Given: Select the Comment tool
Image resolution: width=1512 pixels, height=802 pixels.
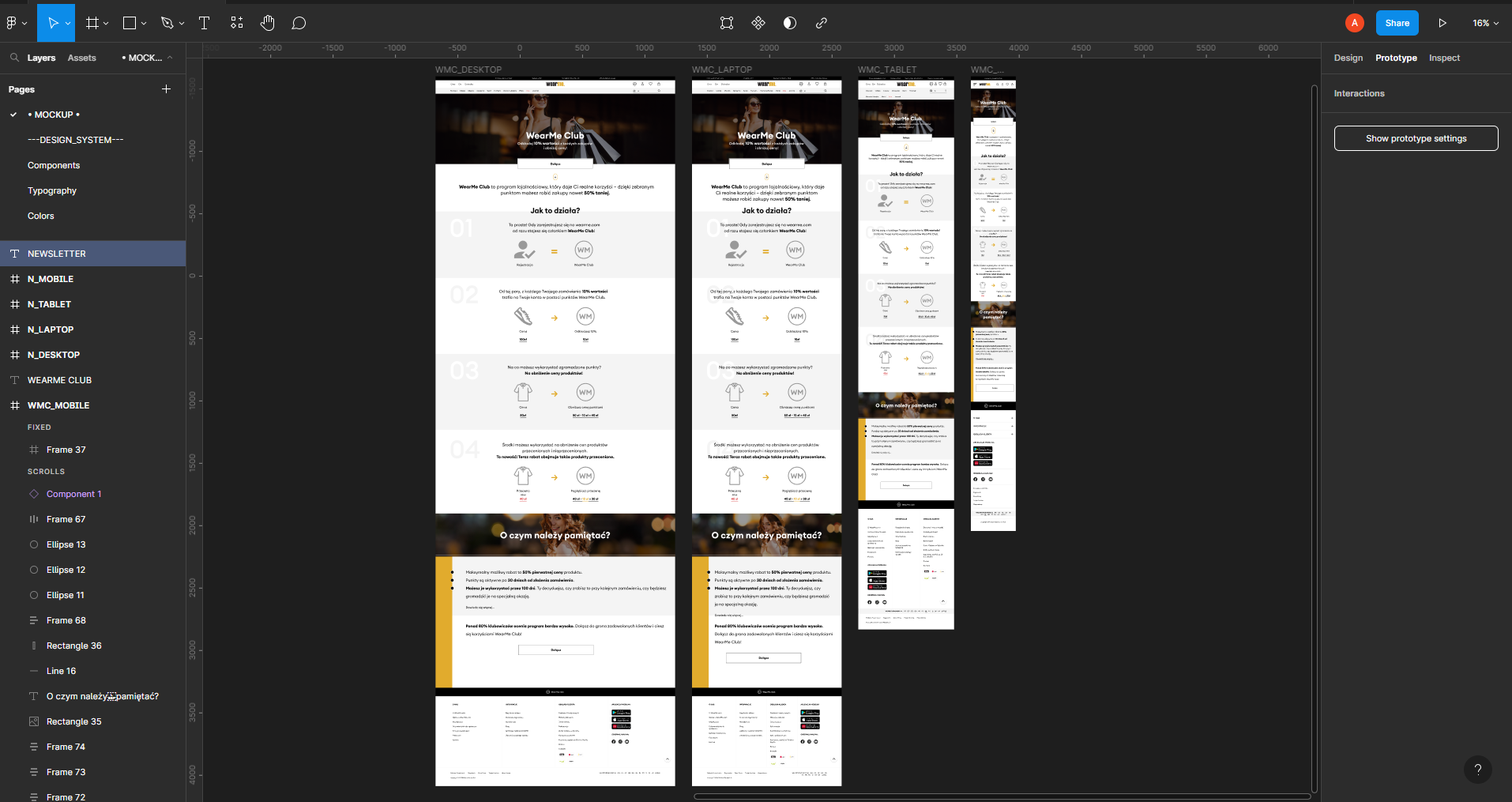Looking at the screenshot, I should pos(299,23).
